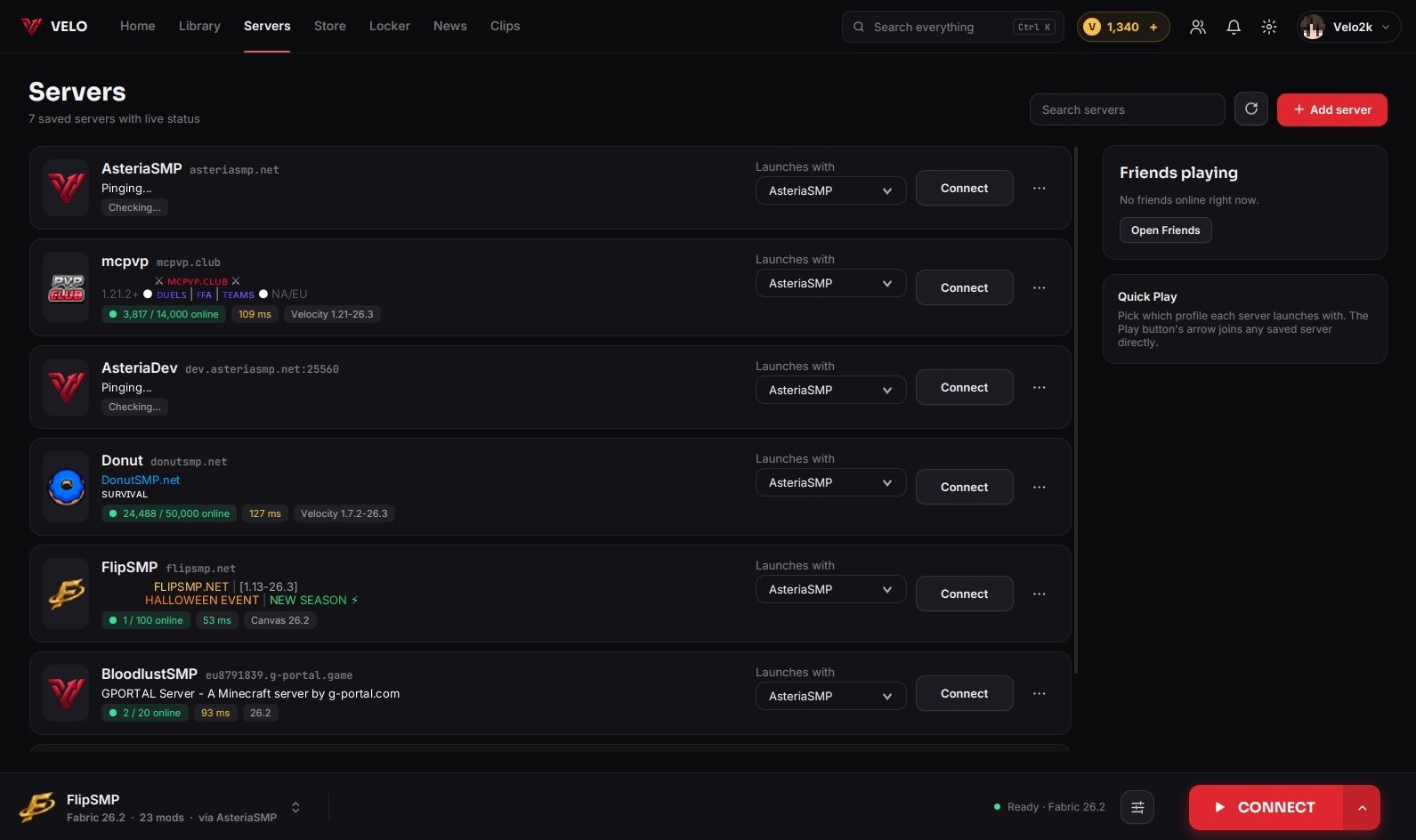Open the arrow menu beside the big CONNECT button
Viewport: 1416px width, 840px height.
[x=1362, y=807]
